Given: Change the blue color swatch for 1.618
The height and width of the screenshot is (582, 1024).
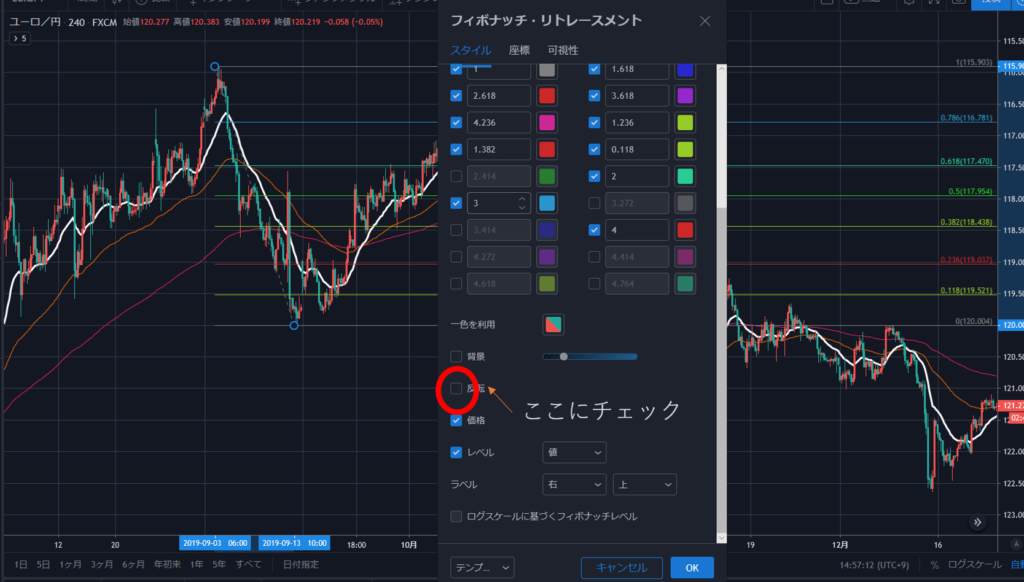Looking at the screenshot, I should pyautogui.click(x=685, y=69).
